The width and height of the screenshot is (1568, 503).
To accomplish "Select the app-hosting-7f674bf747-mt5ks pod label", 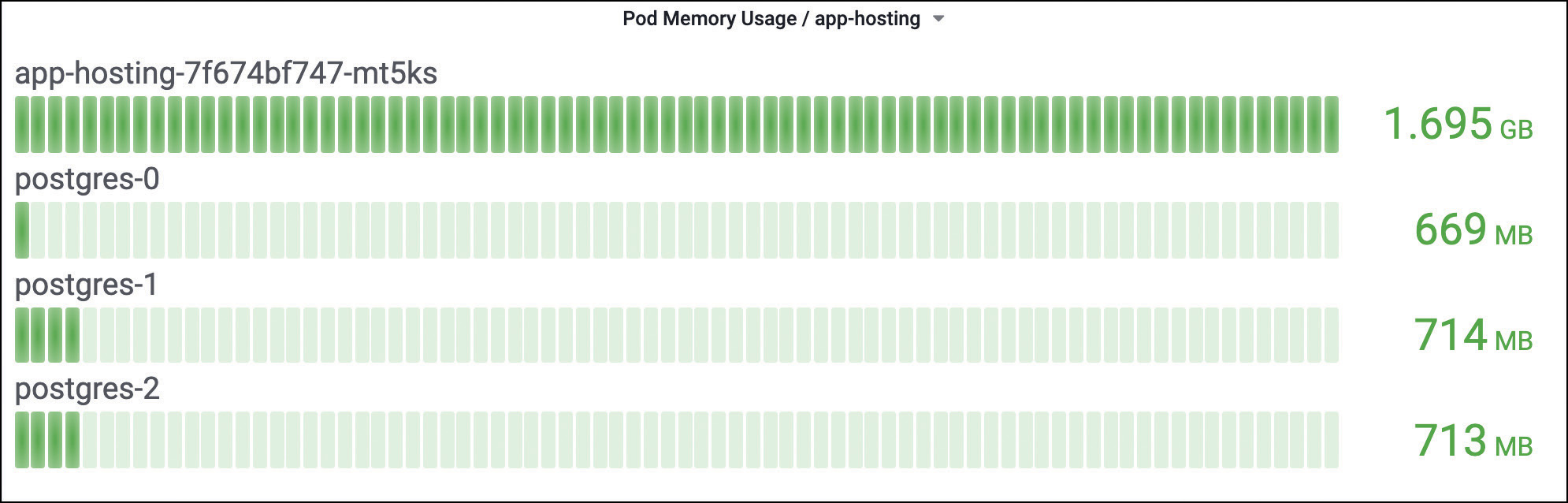I will [x=225, y=73].
